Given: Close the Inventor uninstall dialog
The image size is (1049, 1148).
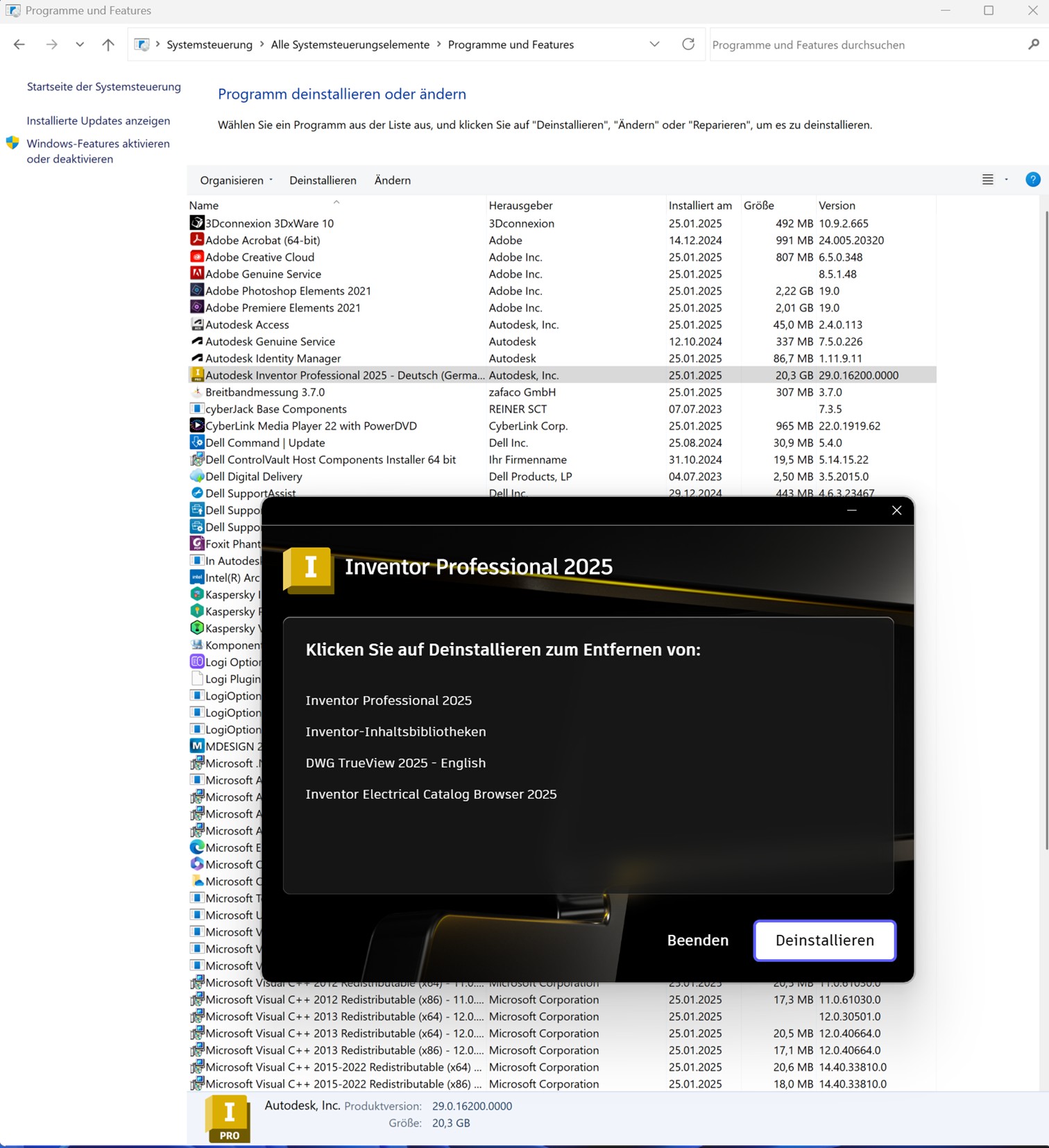Looking at the screenshot, I should (x=896, y=511).
